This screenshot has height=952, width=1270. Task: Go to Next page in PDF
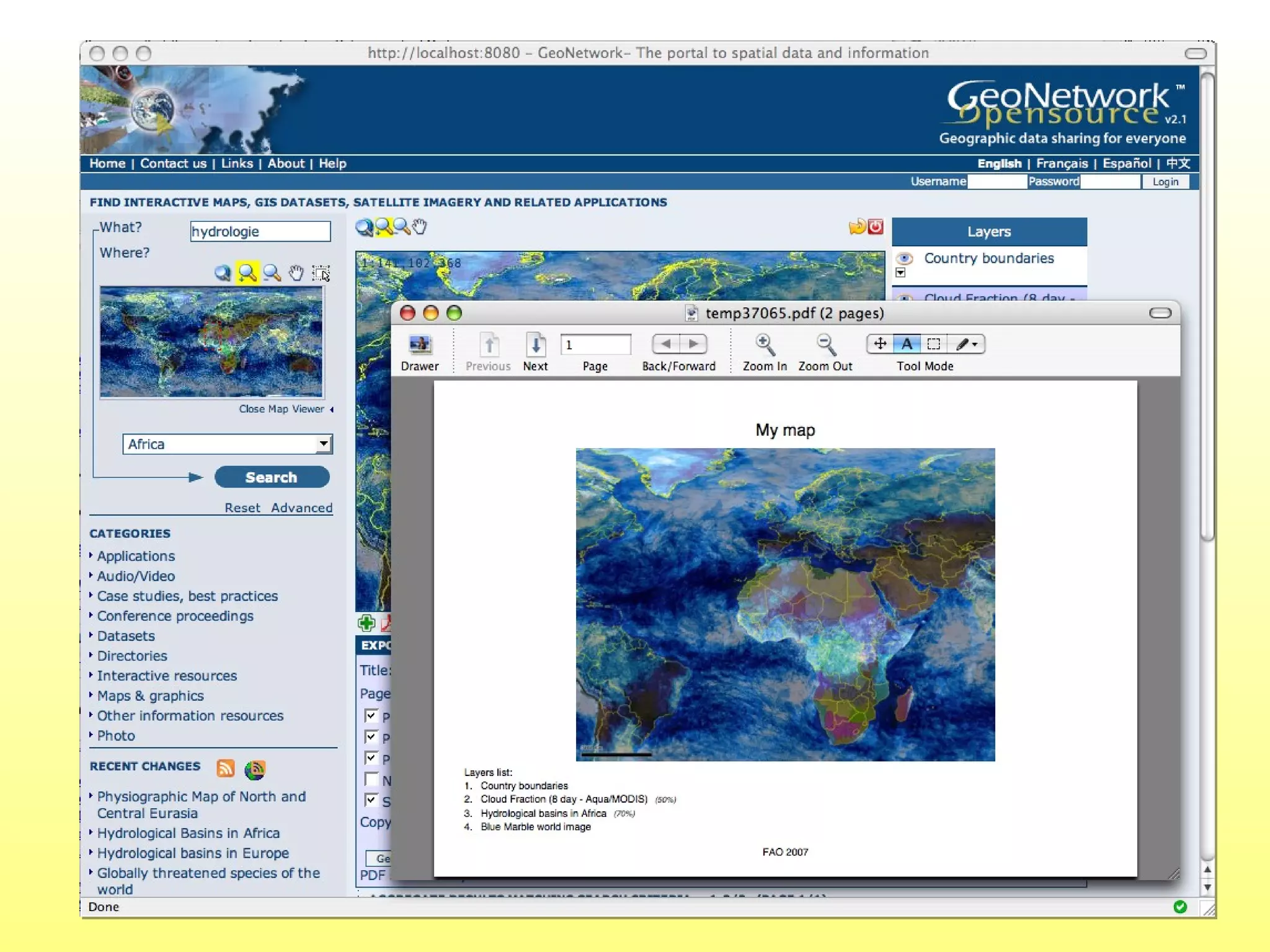[535, 345]
